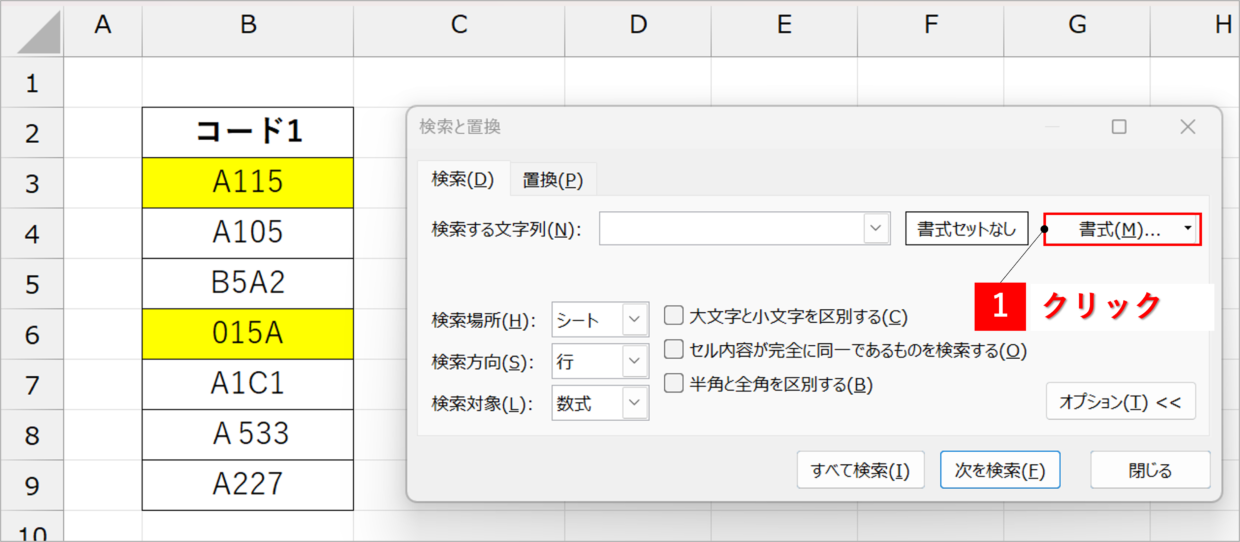Switch to the 置換(P) tab
Viewport: 1240px width, 542px height.
[553, 180]
